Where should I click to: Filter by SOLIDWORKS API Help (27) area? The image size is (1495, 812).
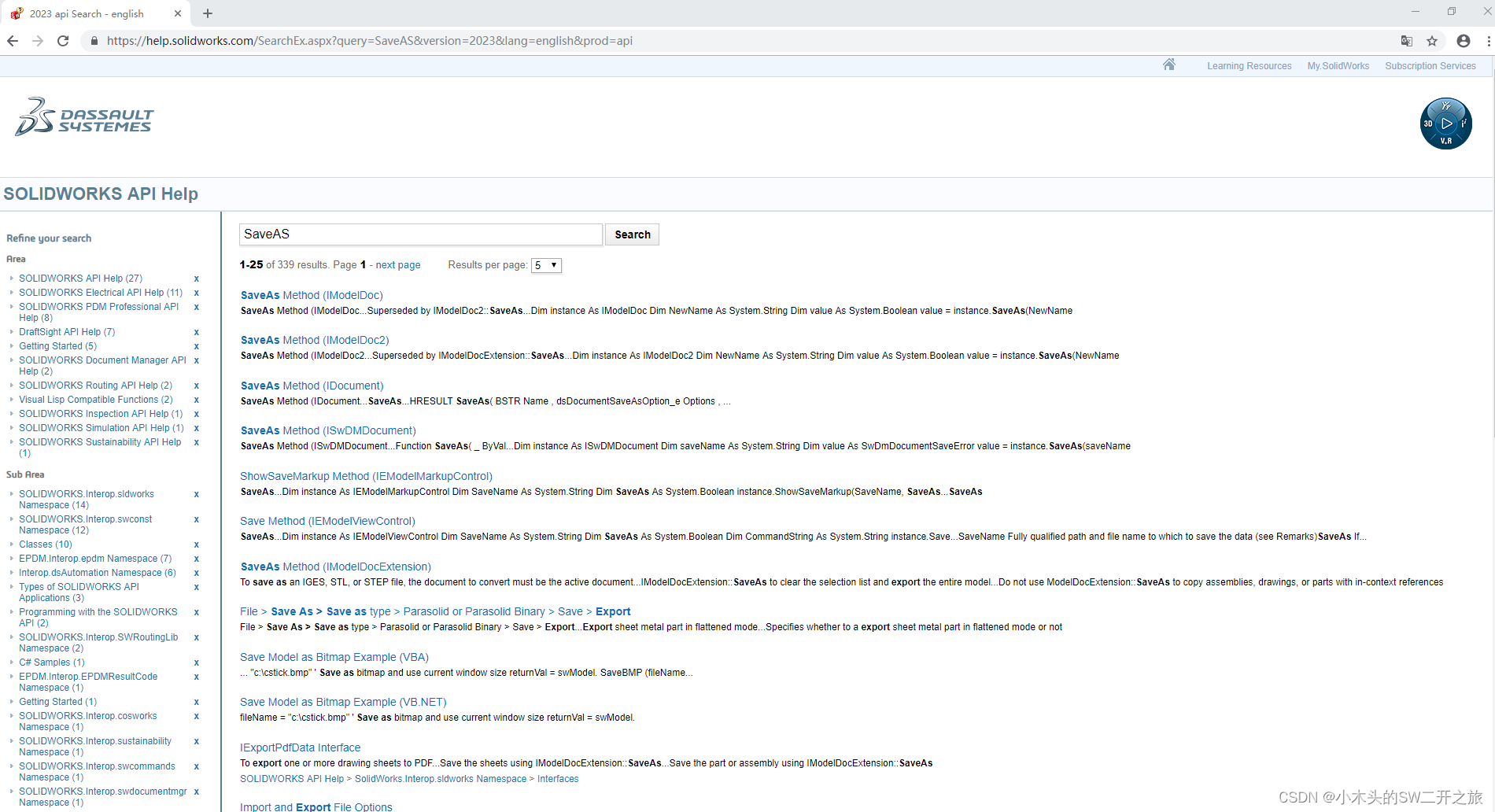[x=81, y=279]
